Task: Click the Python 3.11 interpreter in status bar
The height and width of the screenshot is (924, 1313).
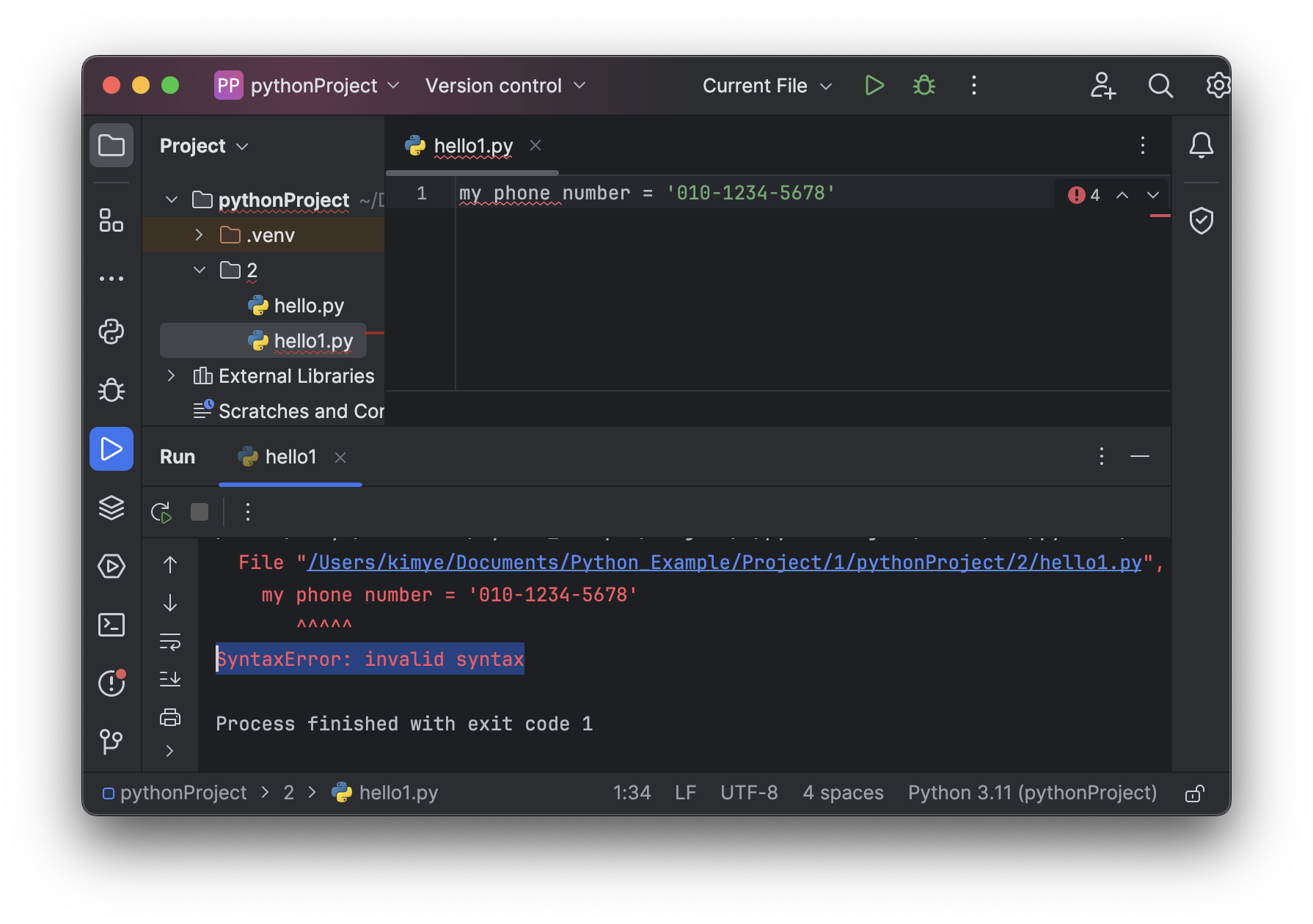Action: coord(1032,793)
